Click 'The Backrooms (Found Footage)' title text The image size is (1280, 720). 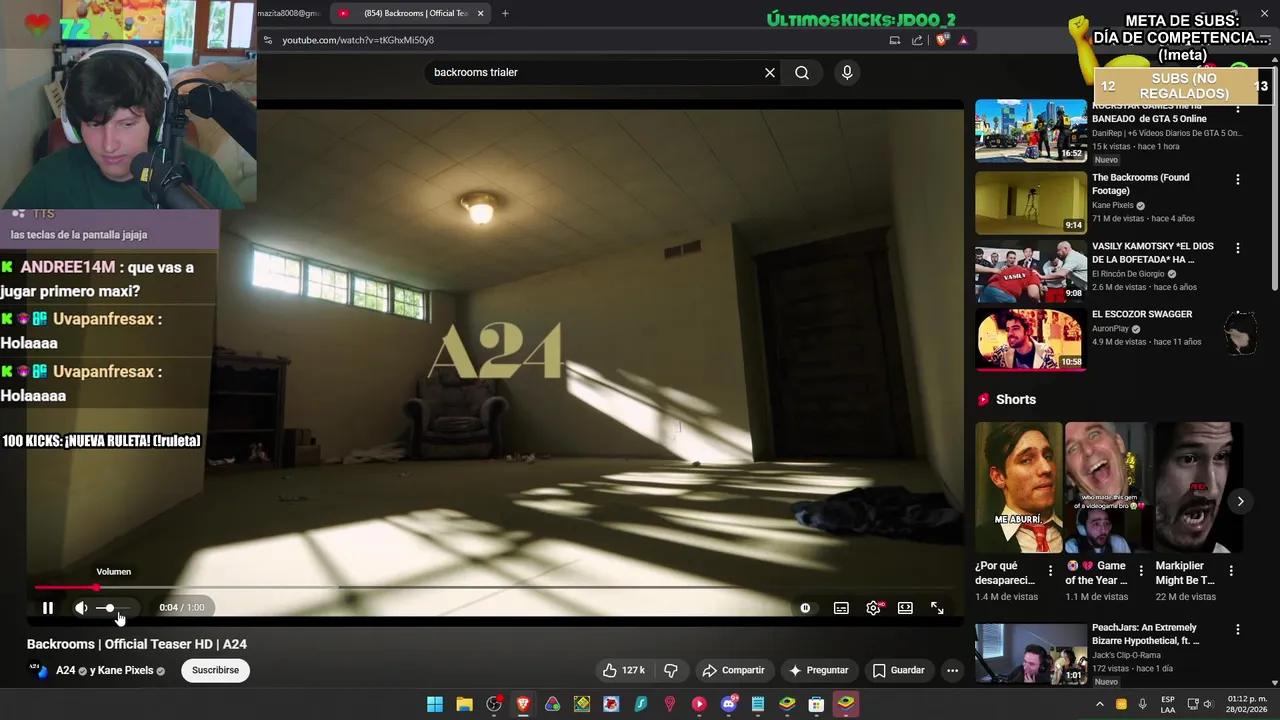tap(1140, 184)
